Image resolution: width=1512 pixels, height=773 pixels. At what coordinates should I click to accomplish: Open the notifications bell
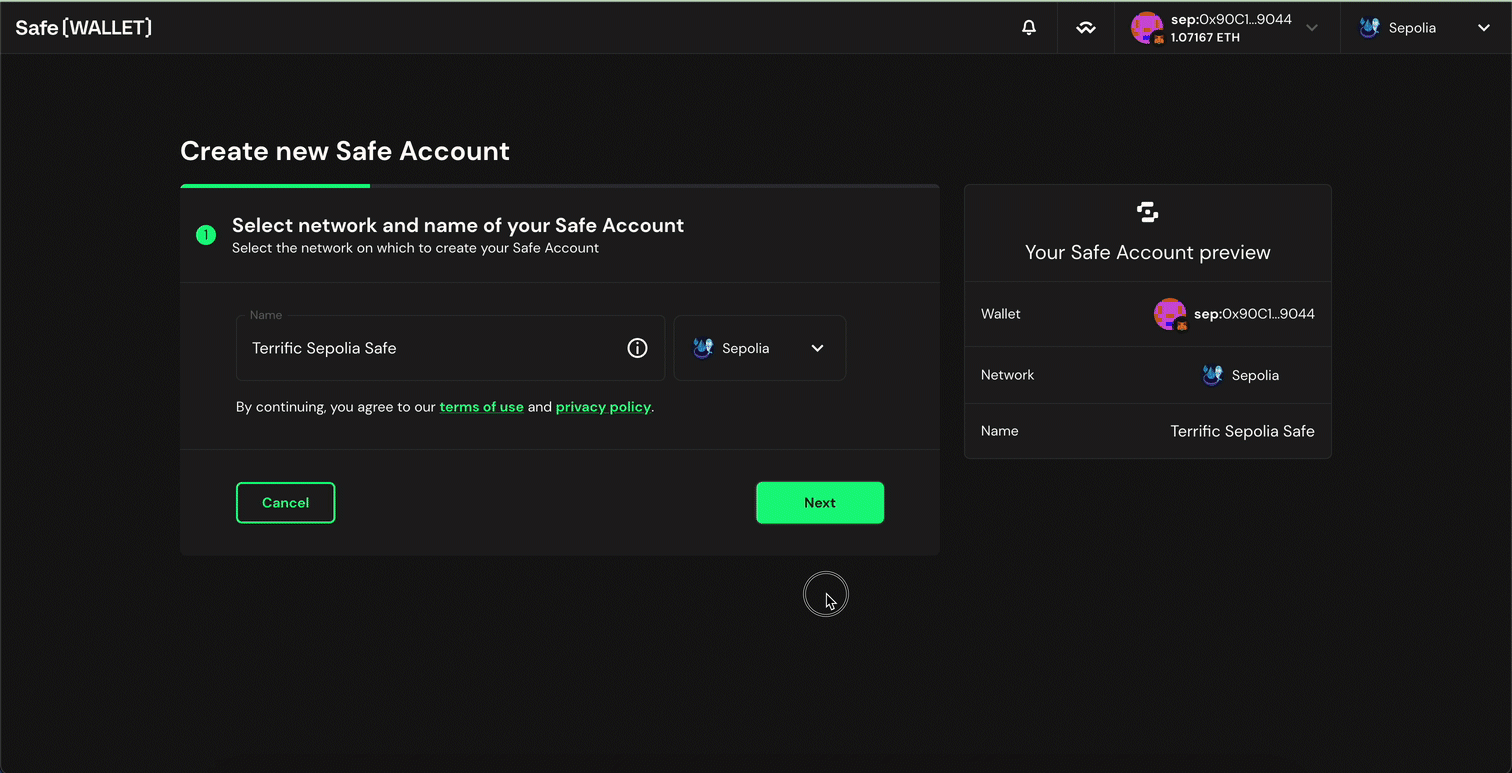[x=1029, y=28]
